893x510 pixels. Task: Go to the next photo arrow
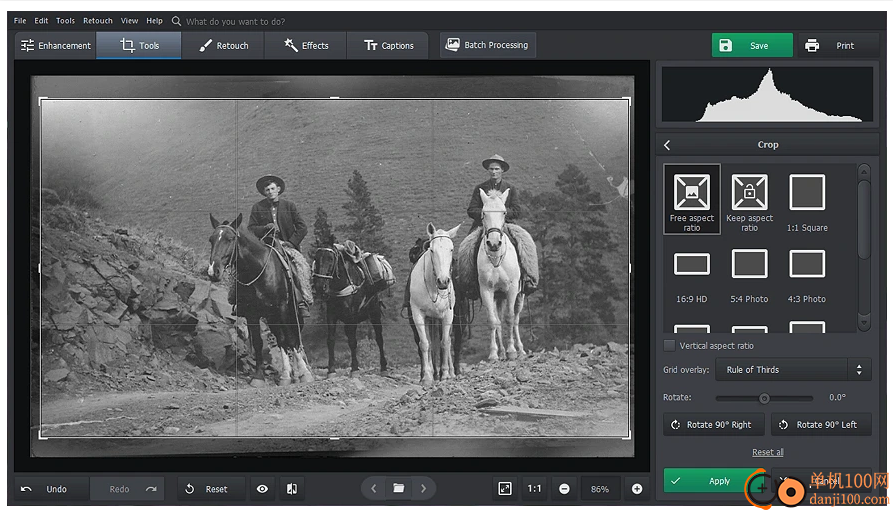[423, 488]
